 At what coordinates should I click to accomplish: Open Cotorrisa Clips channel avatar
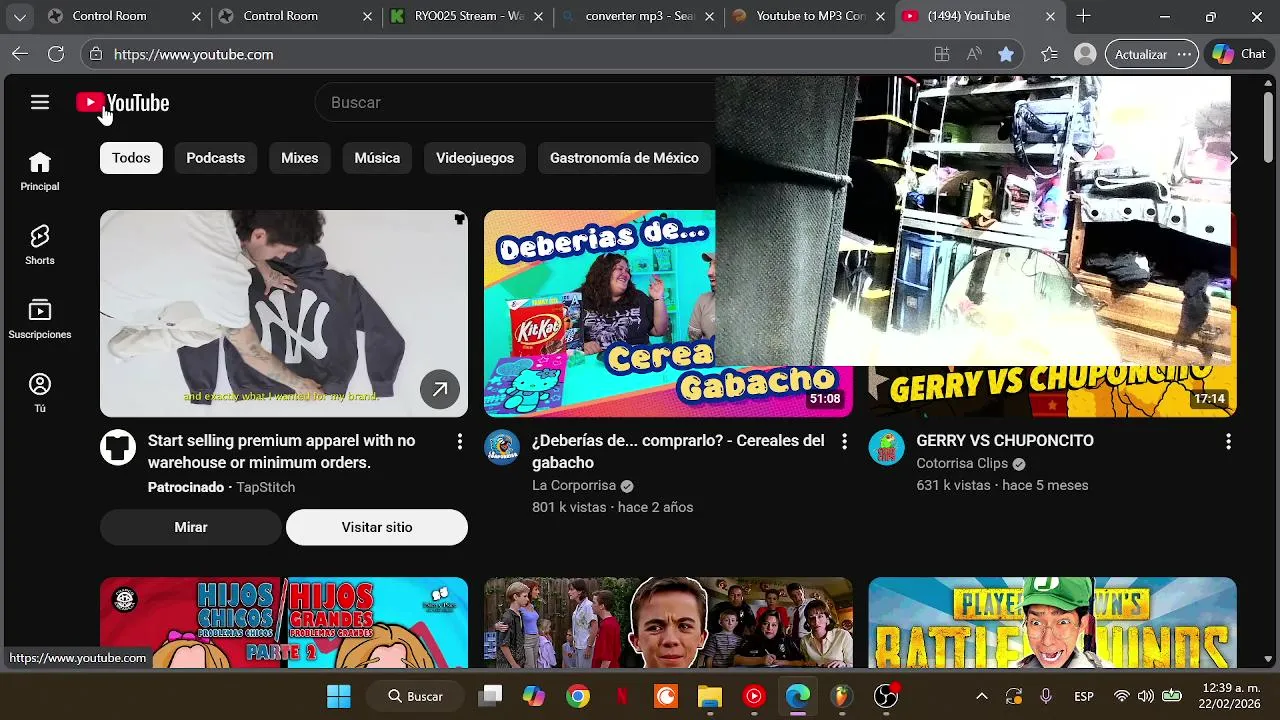tap(886, 447)
